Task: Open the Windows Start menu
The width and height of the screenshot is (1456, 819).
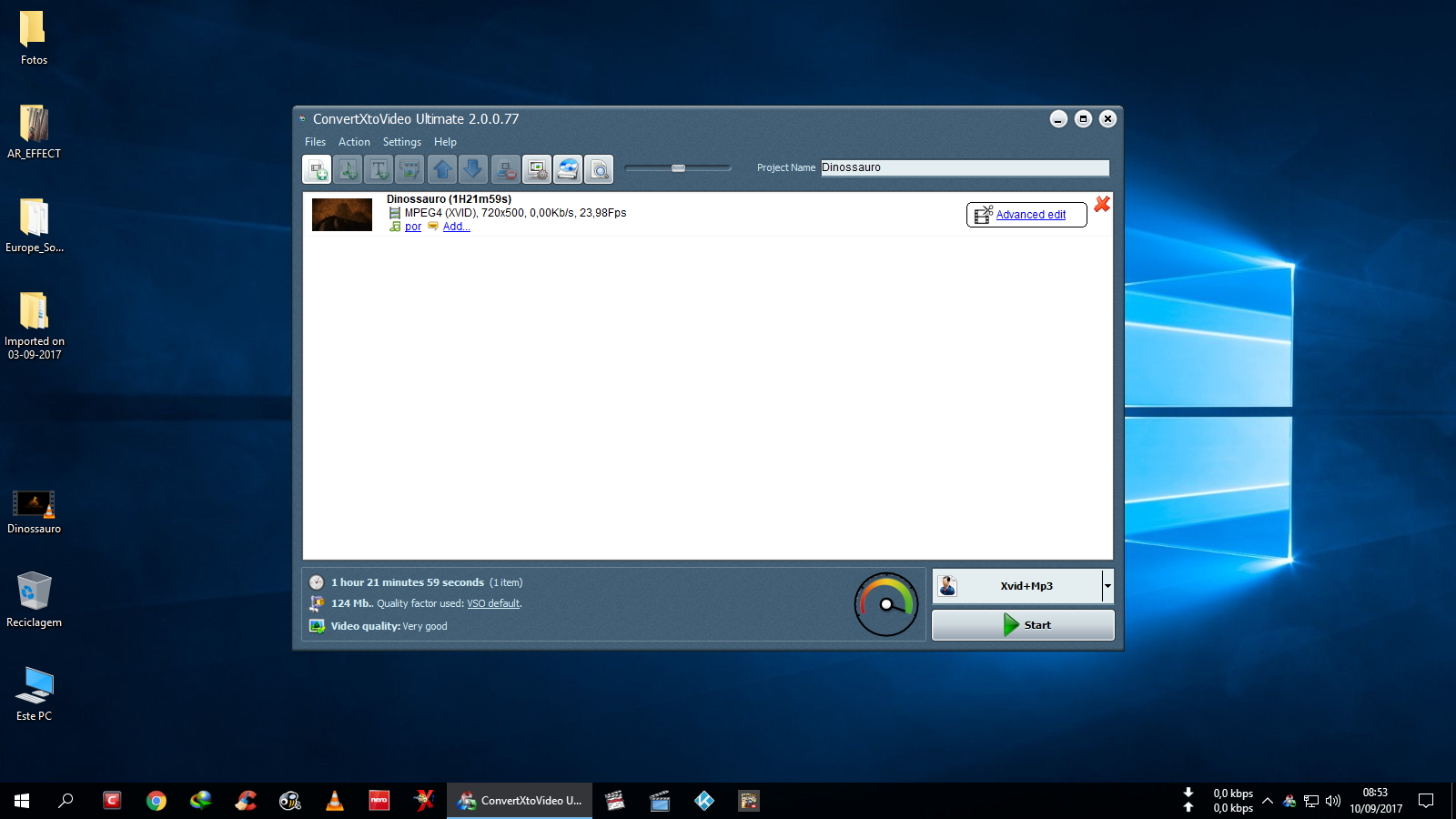Action: [22, 801]
